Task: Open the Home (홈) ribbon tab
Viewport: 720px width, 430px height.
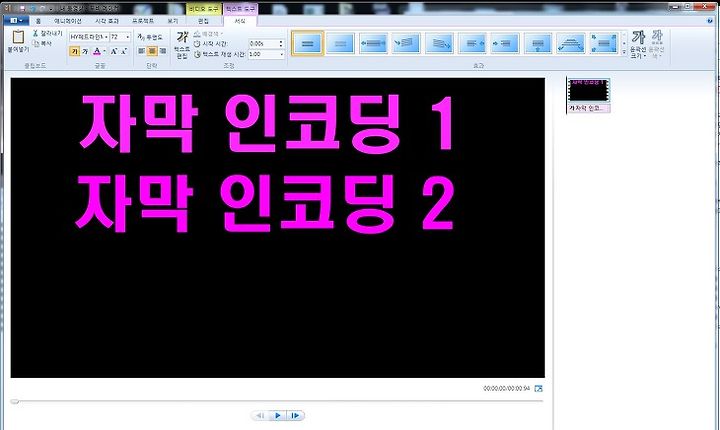Action: (x=38, y=21)
